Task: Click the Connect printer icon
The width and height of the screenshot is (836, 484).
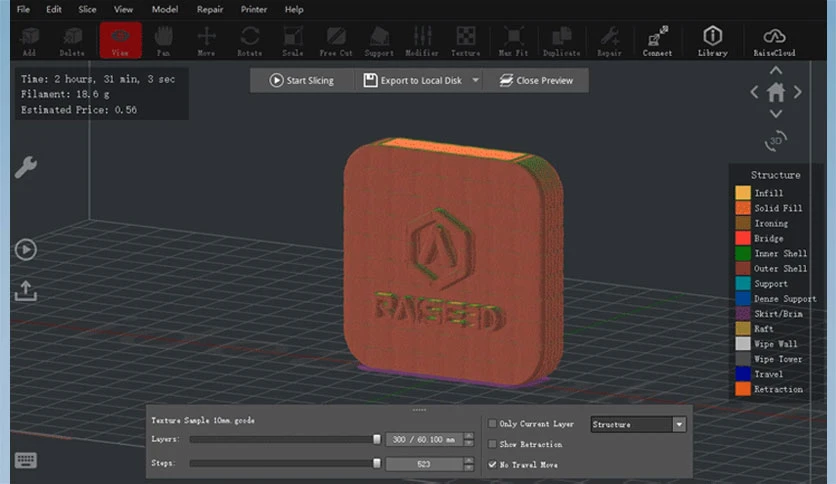Action: click(657, 41)
